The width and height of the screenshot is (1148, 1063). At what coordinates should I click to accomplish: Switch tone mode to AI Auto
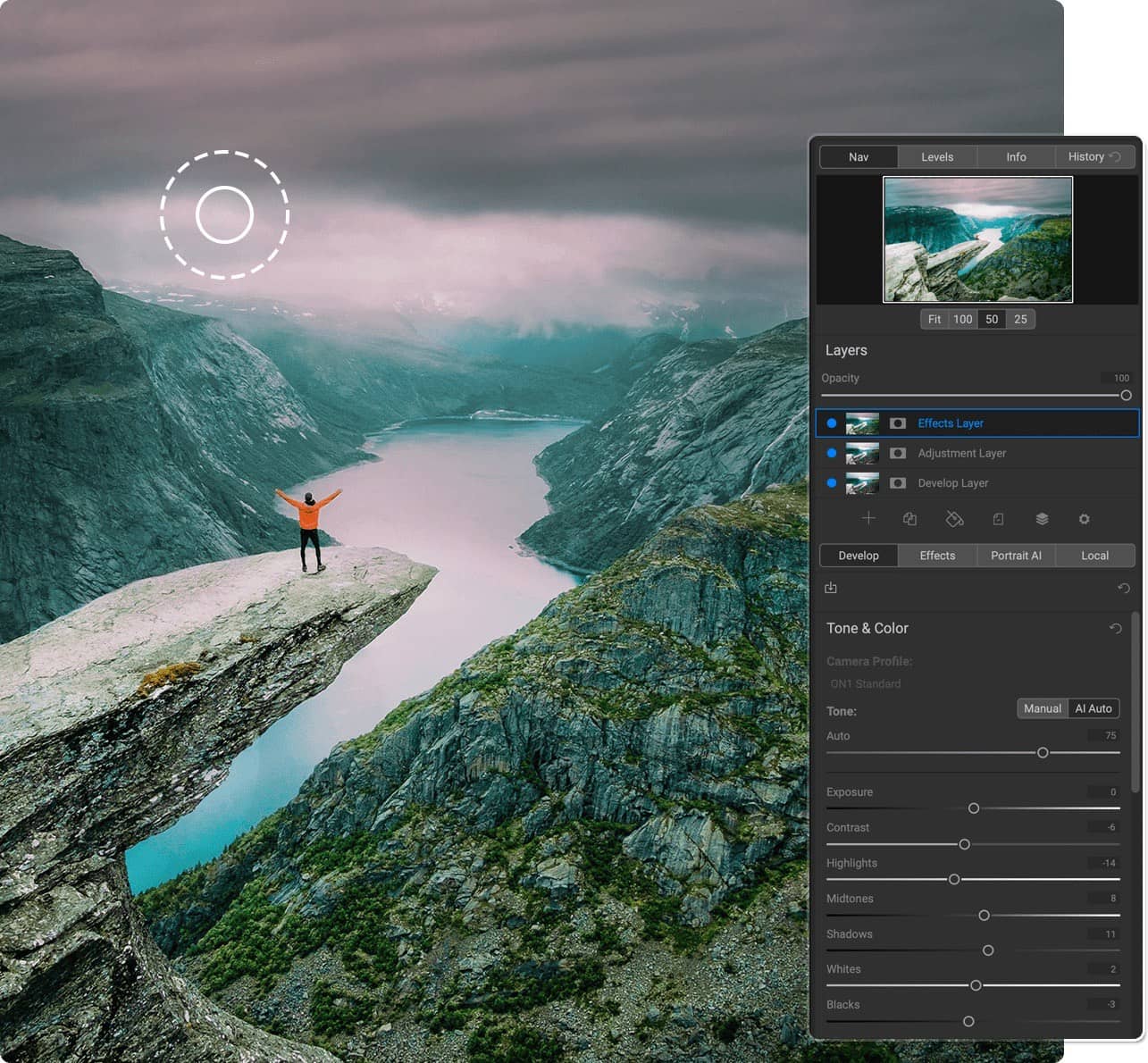coord(1094,708)
